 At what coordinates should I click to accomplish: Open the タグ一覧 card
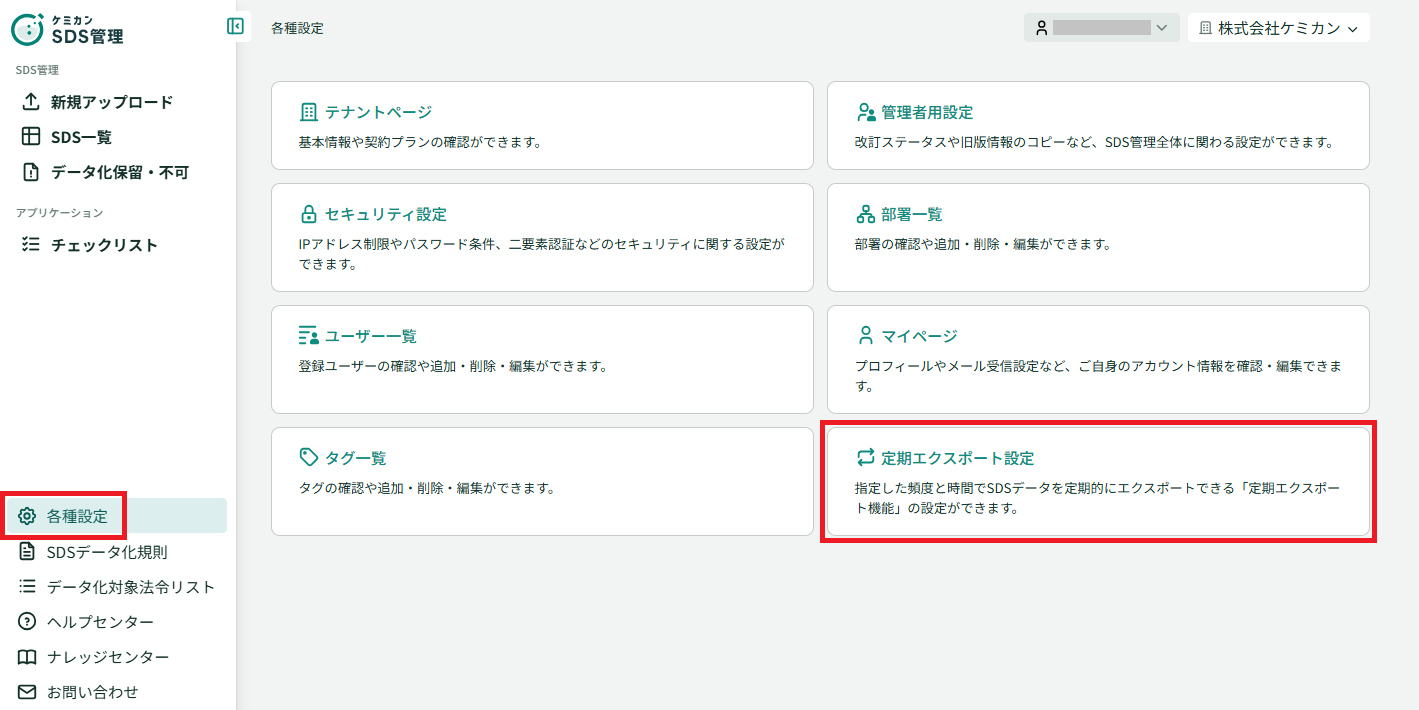point(542,482)
